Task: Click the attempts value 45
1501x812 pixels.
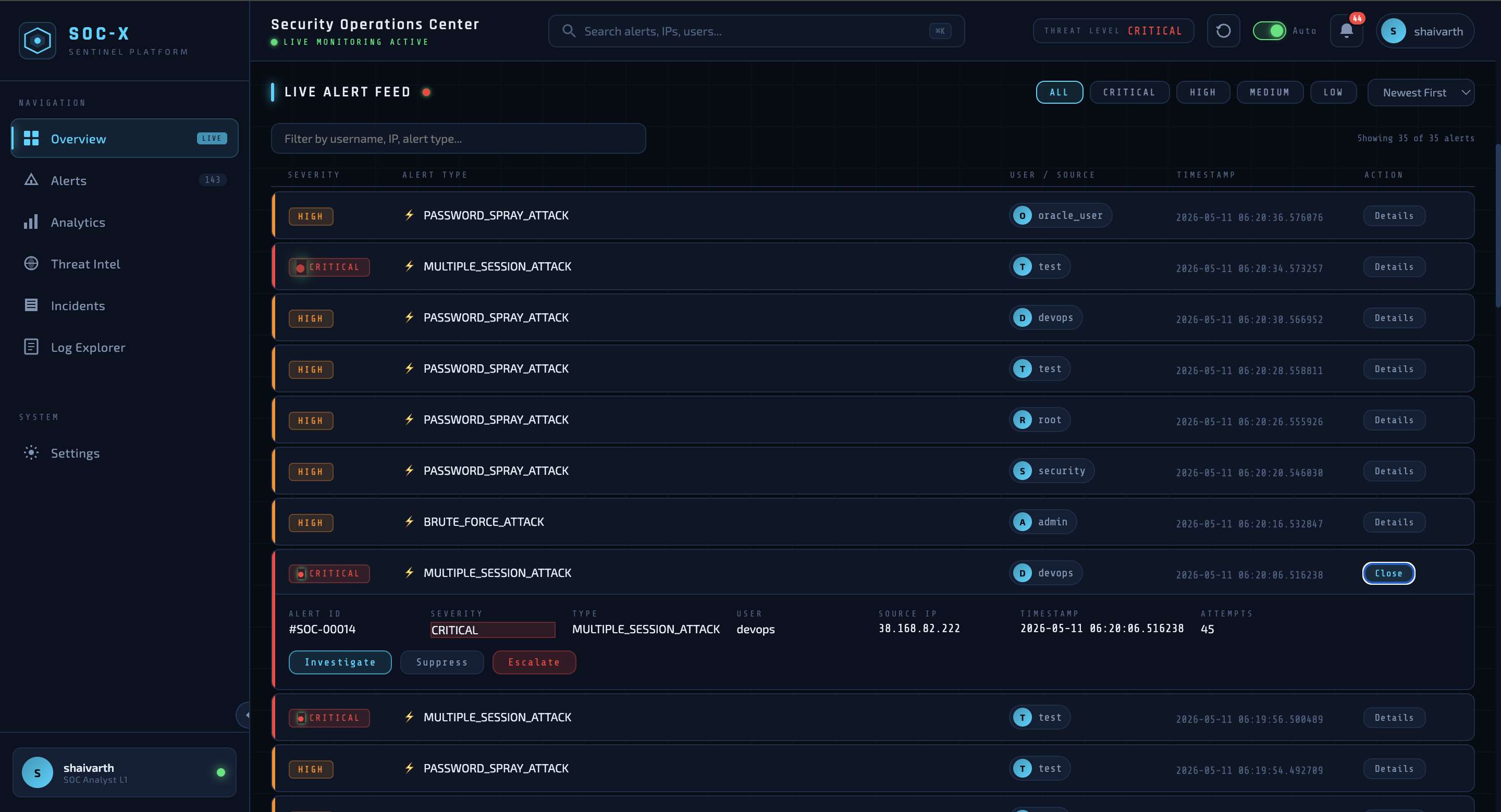Action: click(1208, 629)
